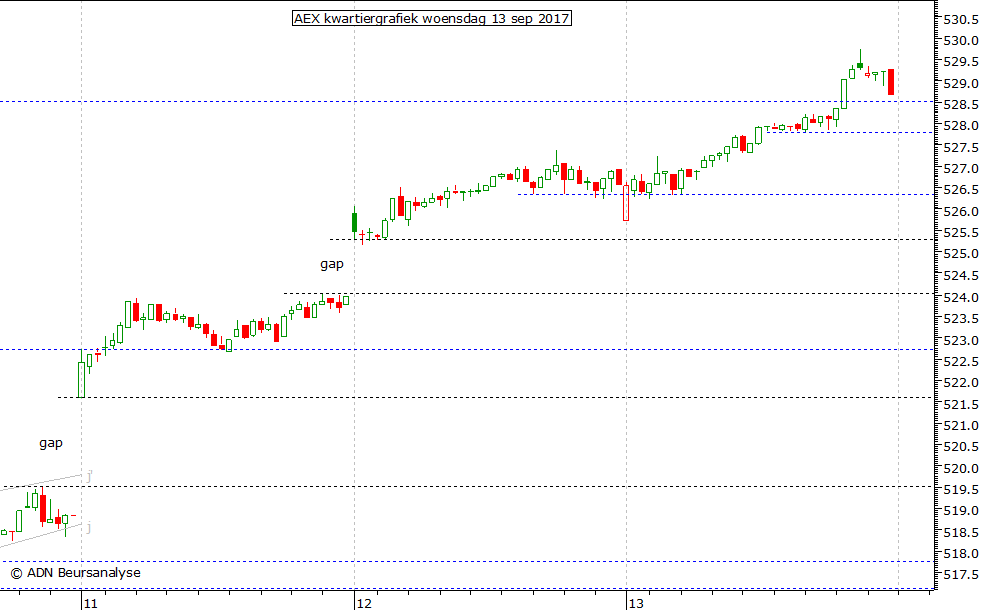
Task: Select date label 13 on time axis
Action: 636,604
